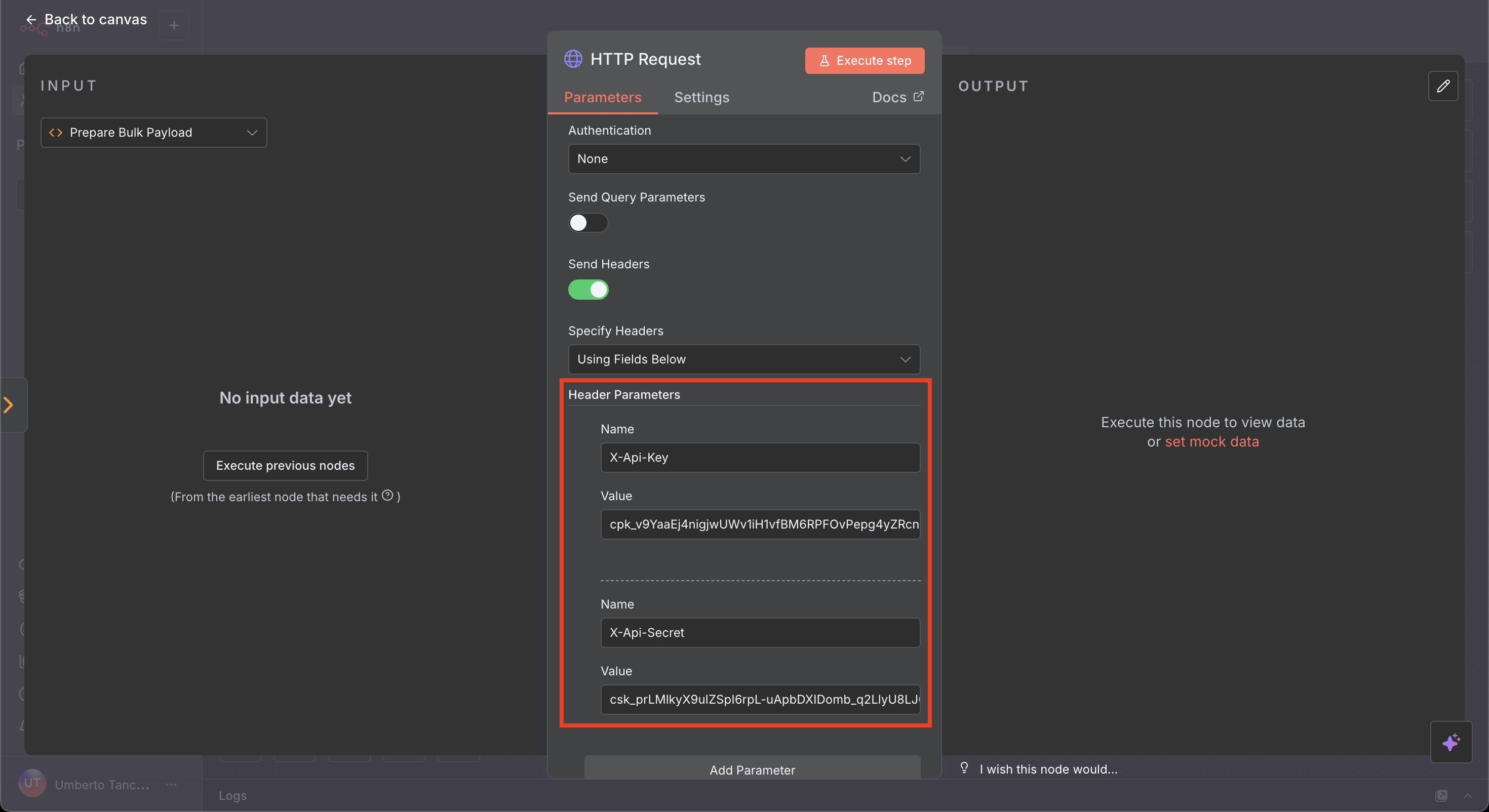Click the orange side panel chevron arrow
The width and height of the screenshot is (1489, 812).
(x=9, y=404)
